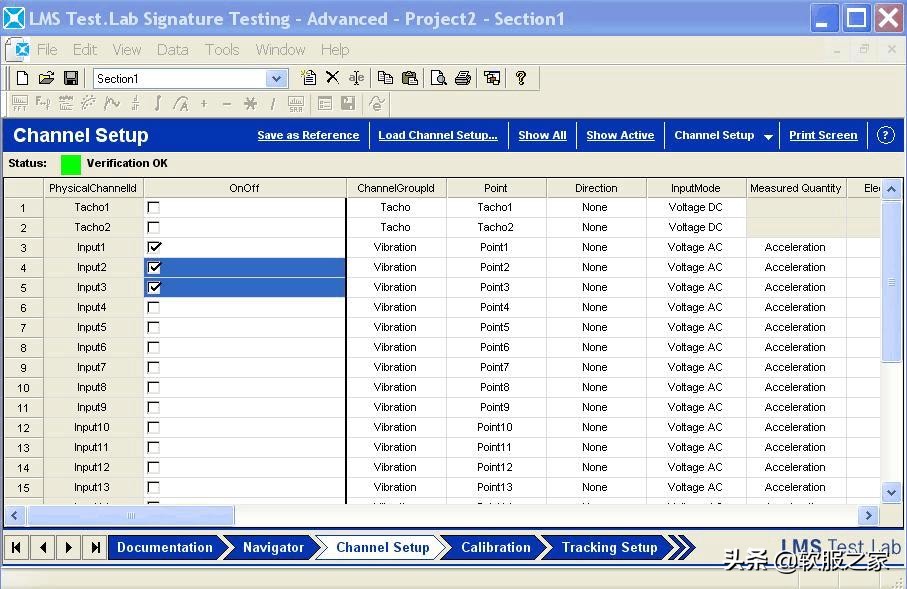Click the Open folder icon
The image size is (907, 589).
coord(46,78)
